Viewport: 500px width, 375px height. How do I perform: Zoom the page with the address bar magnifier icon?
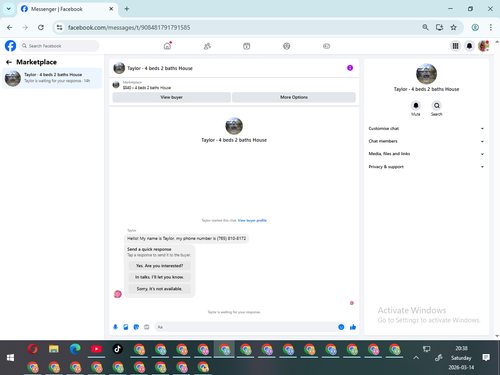click(425, 27)
